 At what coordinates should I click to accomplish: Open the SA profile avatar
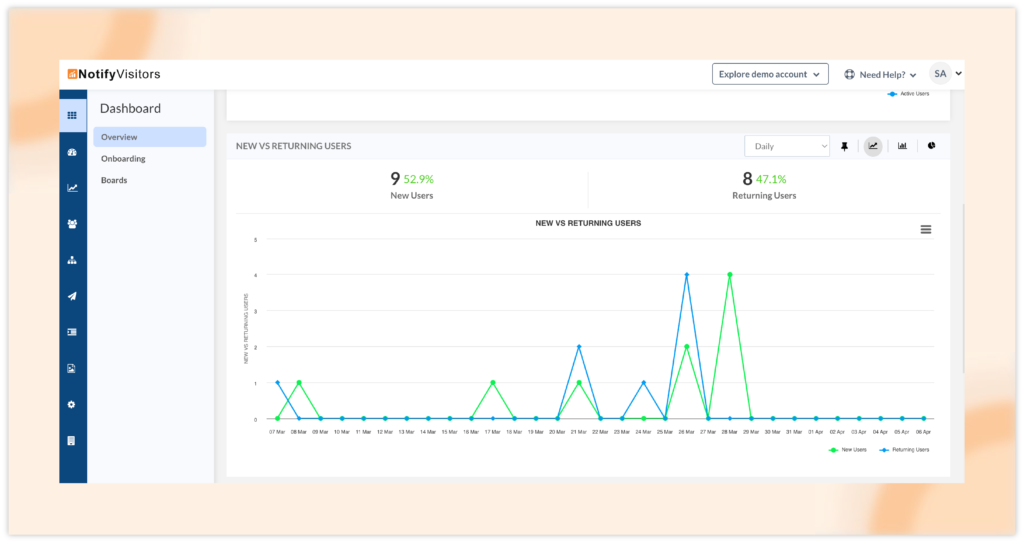(x=940, y=74)
